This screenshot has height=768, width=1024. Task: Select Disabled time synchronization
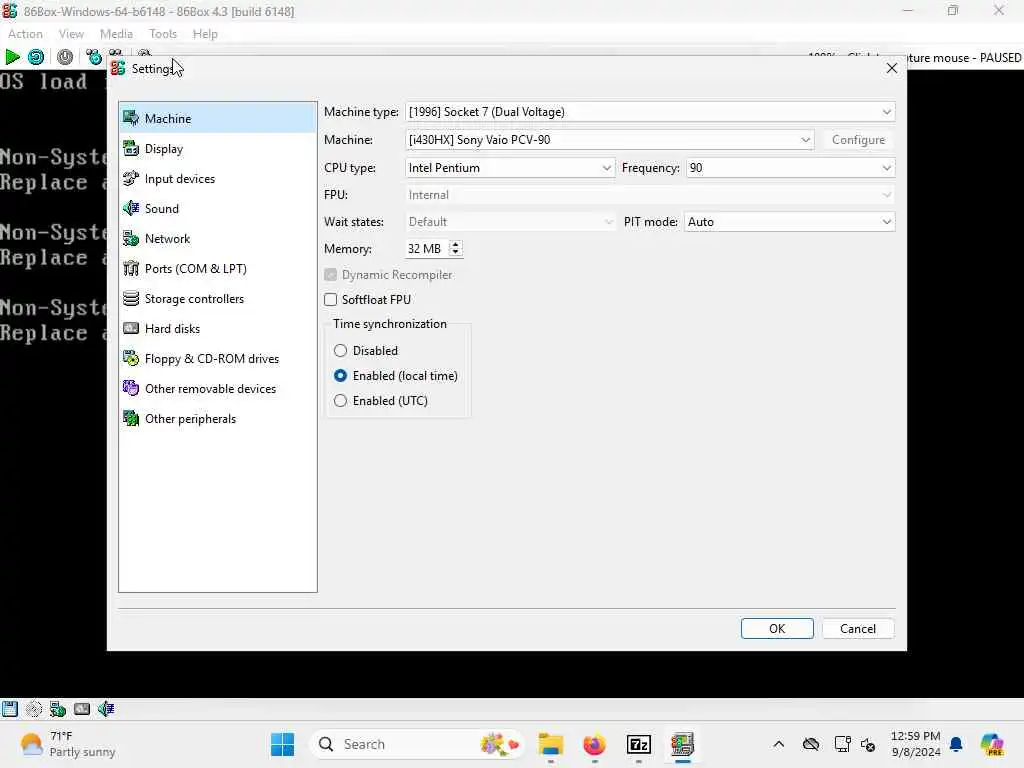[x=340, y=351]
